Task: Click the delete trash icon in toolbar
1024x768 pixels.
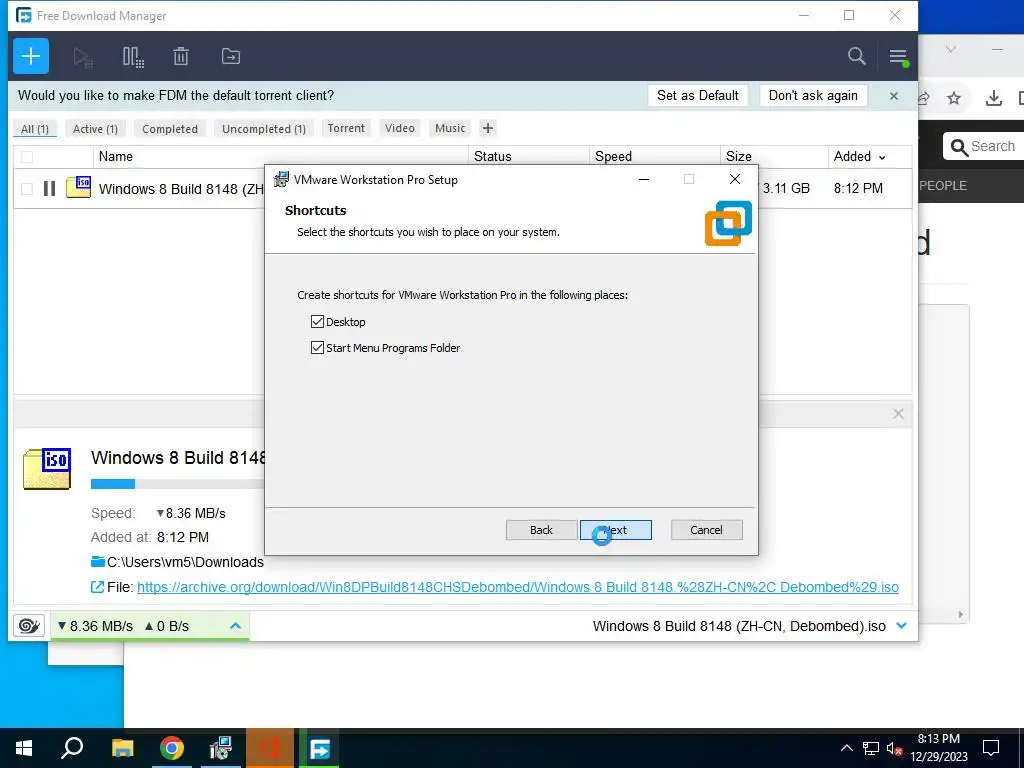Action: click(x=181, y=57)
